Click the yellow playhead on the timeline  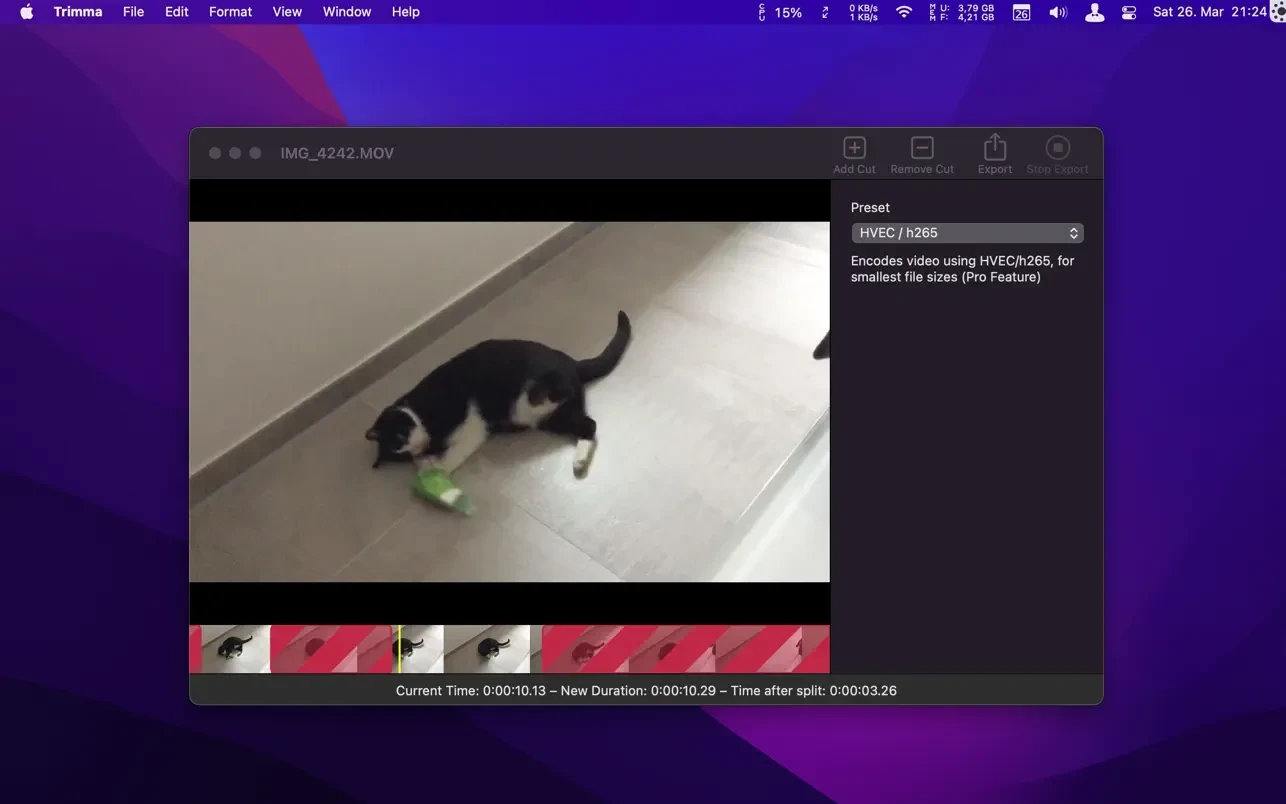[x=399, y=649]
